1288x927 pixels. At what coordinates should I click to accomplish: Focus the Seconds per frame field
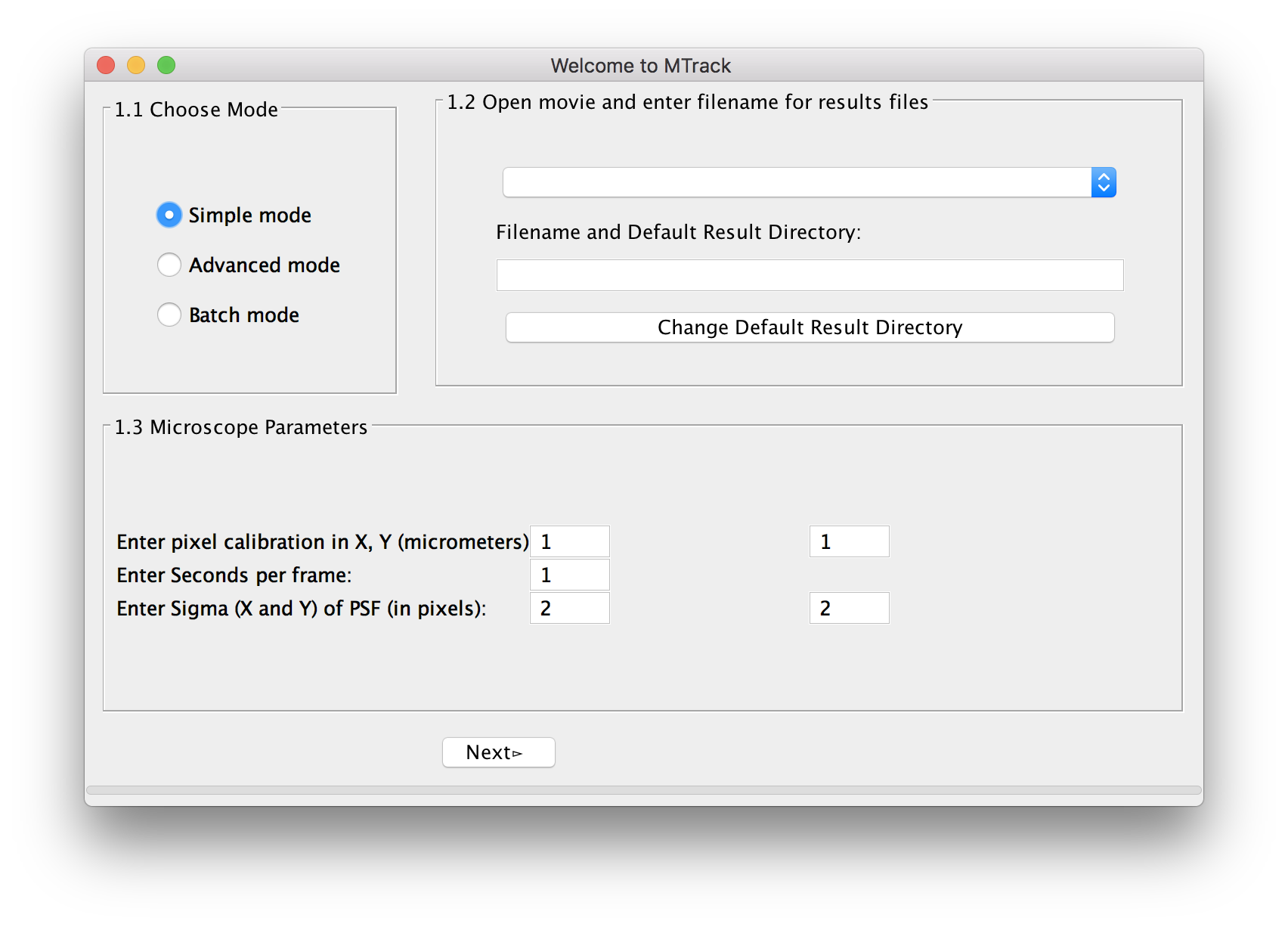tap(570, 575)
